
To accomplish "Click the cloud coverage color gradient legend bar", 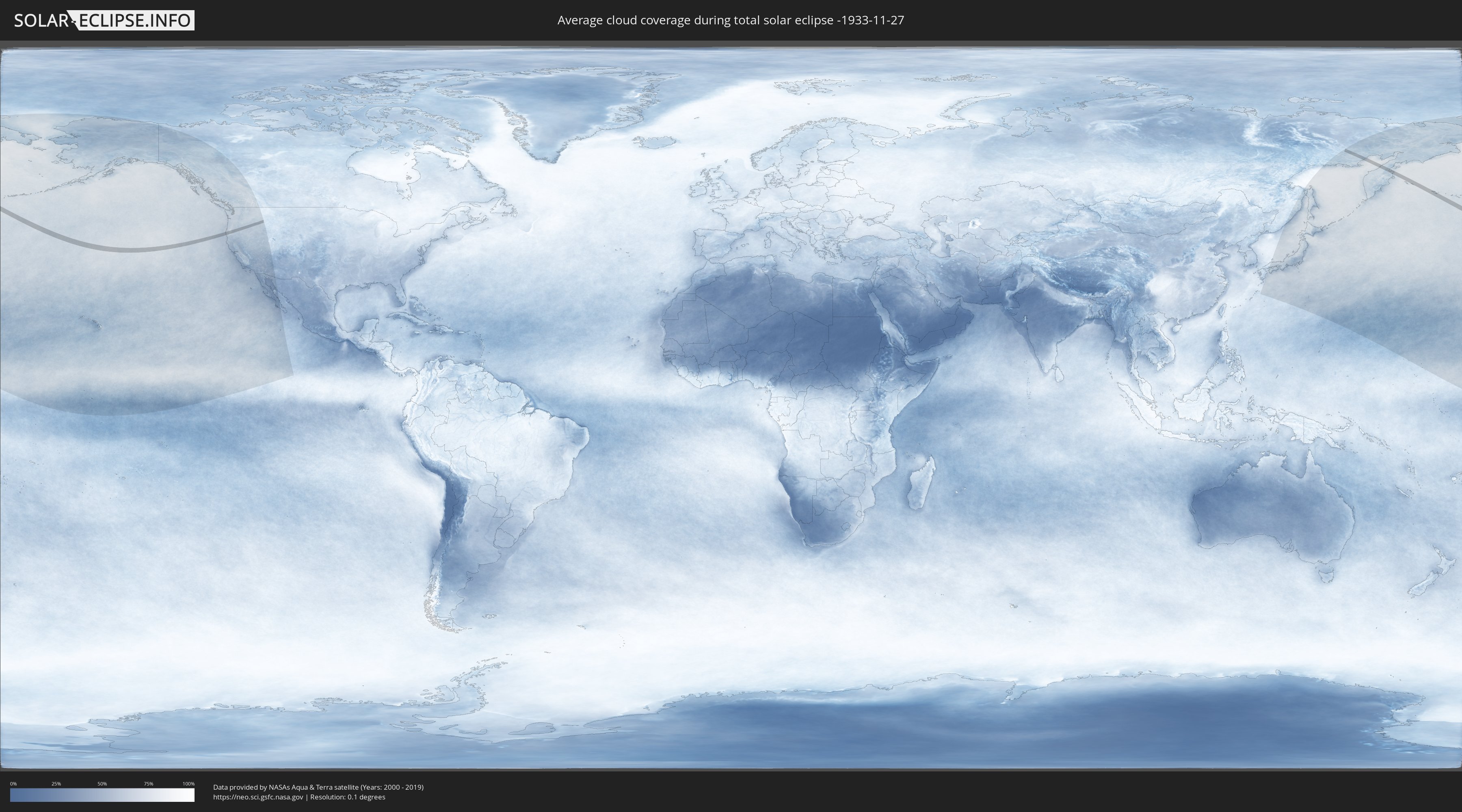I will (102, 795).
